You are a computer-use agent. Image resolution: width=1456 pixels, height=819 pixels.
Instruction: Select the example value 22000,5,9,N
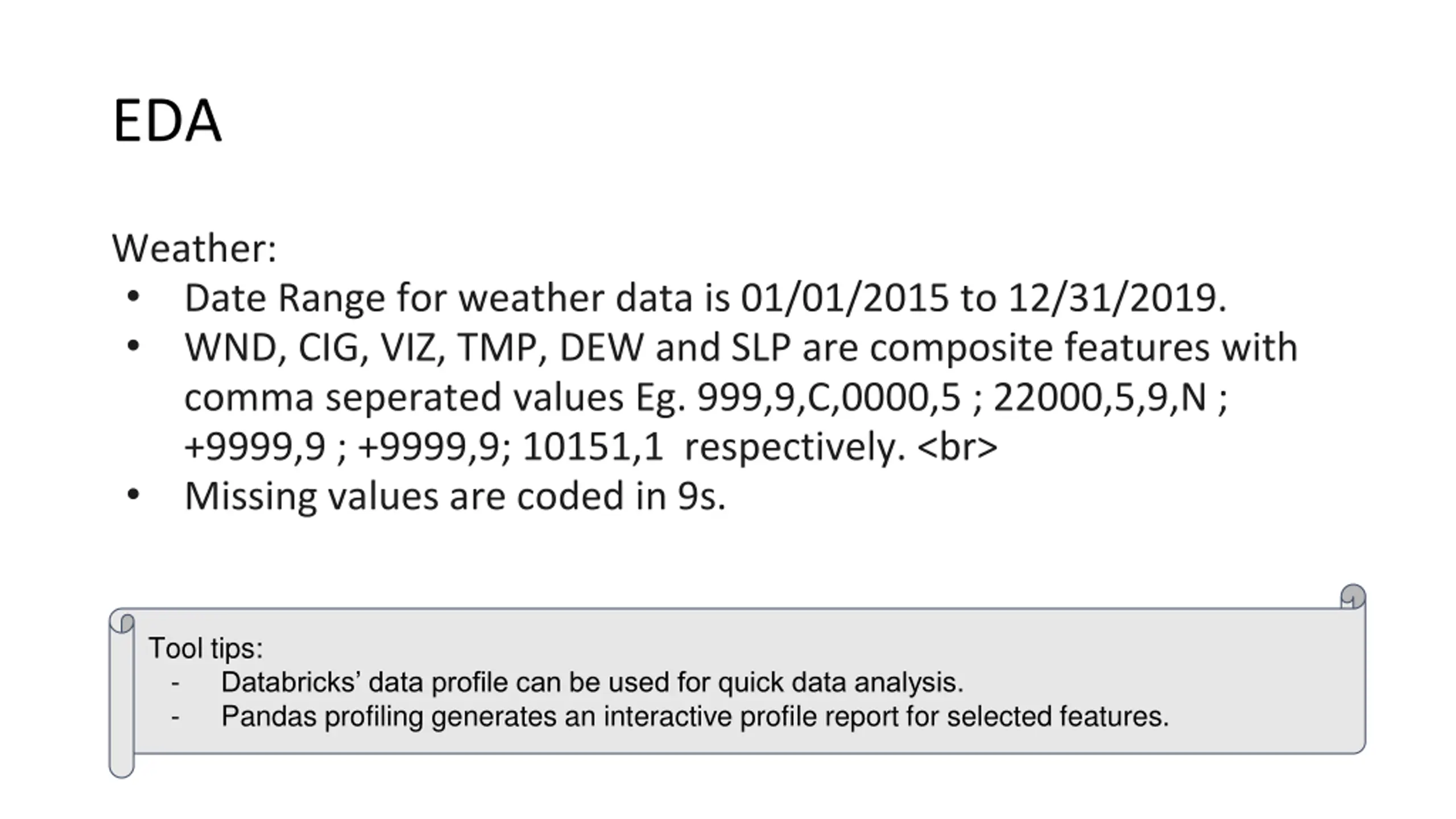[x=1099, y=397]
